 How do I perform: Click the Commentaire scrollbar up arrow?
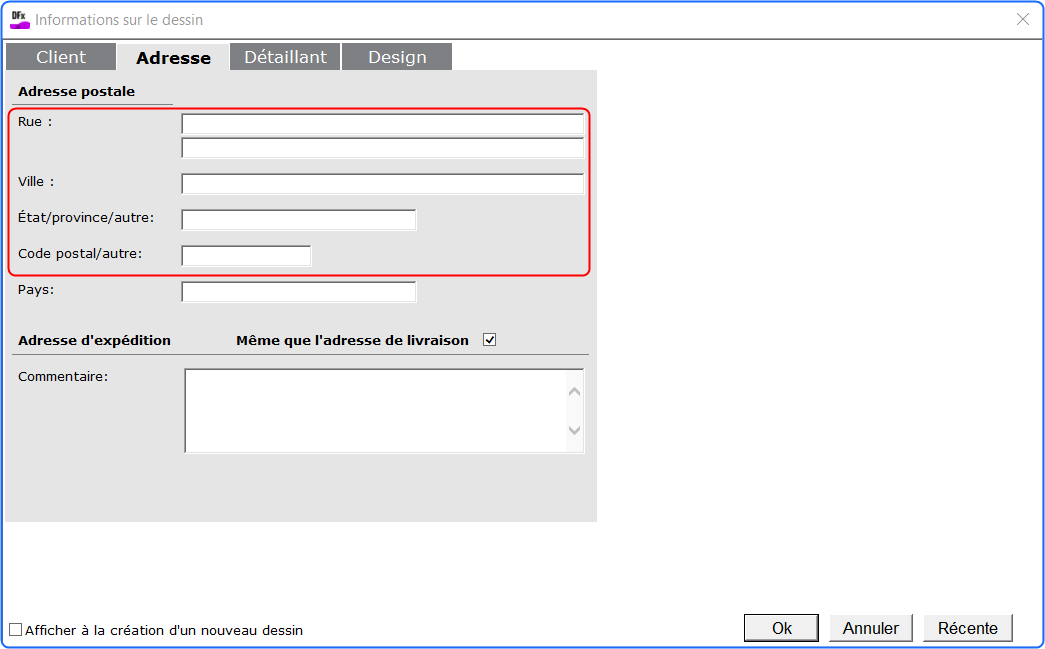click(574, 392)
